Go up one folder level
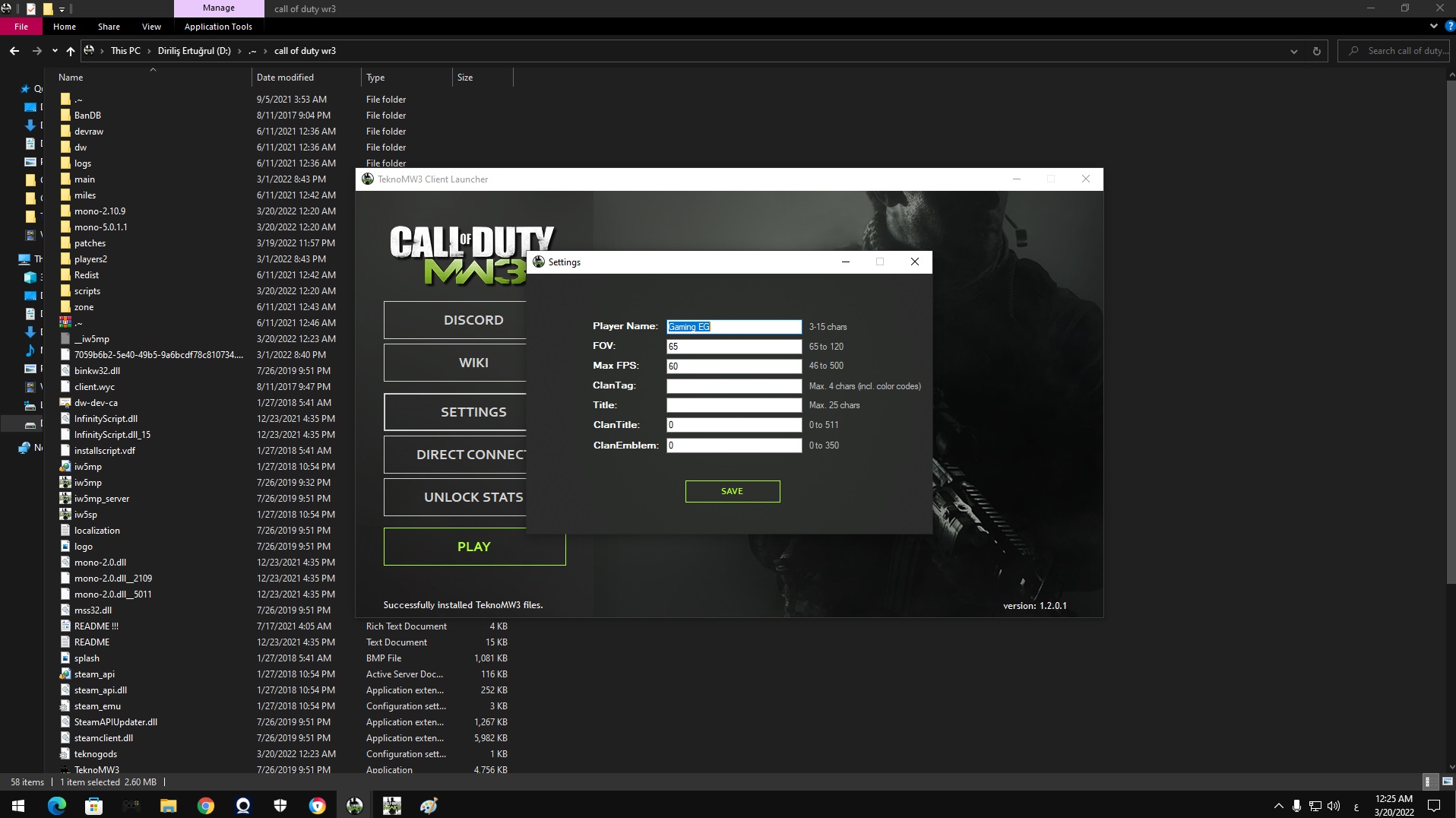Screen dimensions: 1456x818 71,51
